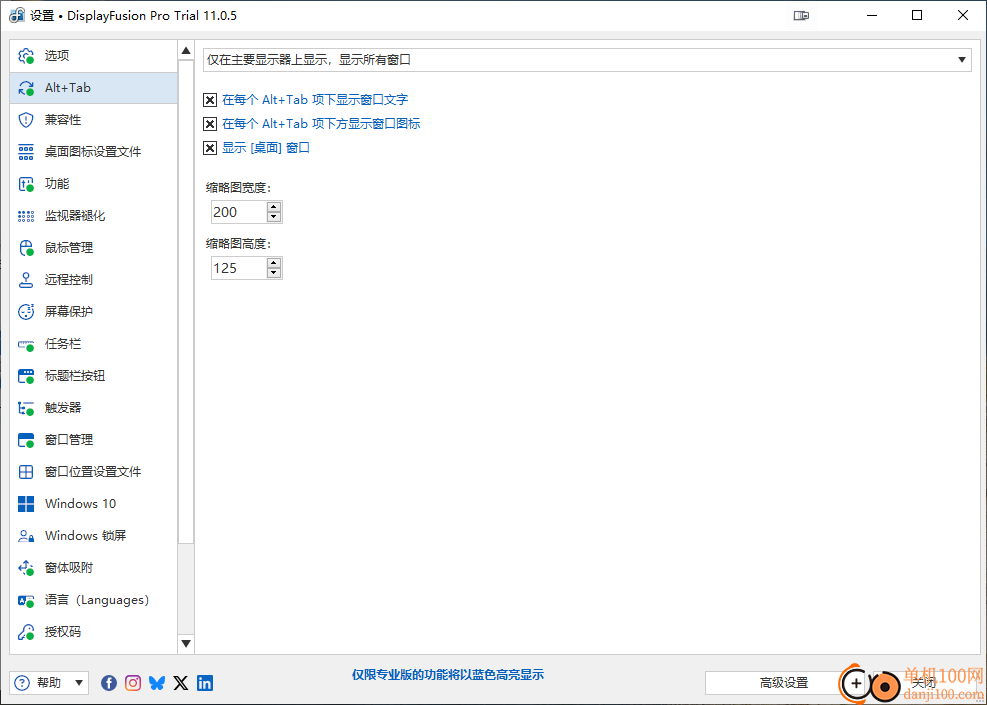This screenshot has height=705, width=987.
Task: Select 鼠标管理 label in sidebar
Action: pos(69,248)
